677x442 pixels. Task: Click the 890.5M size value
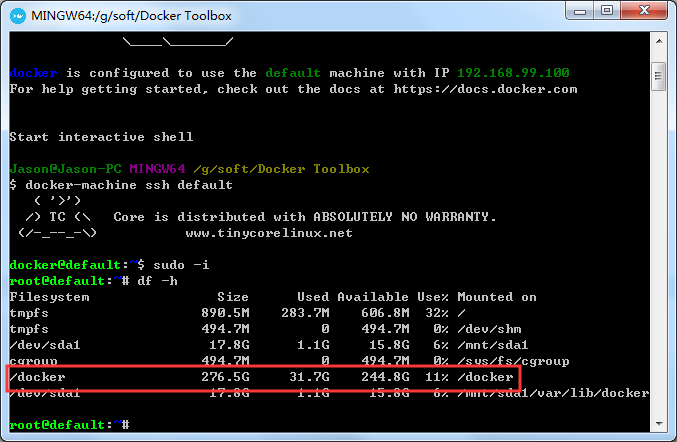click(x=225, y=313)
